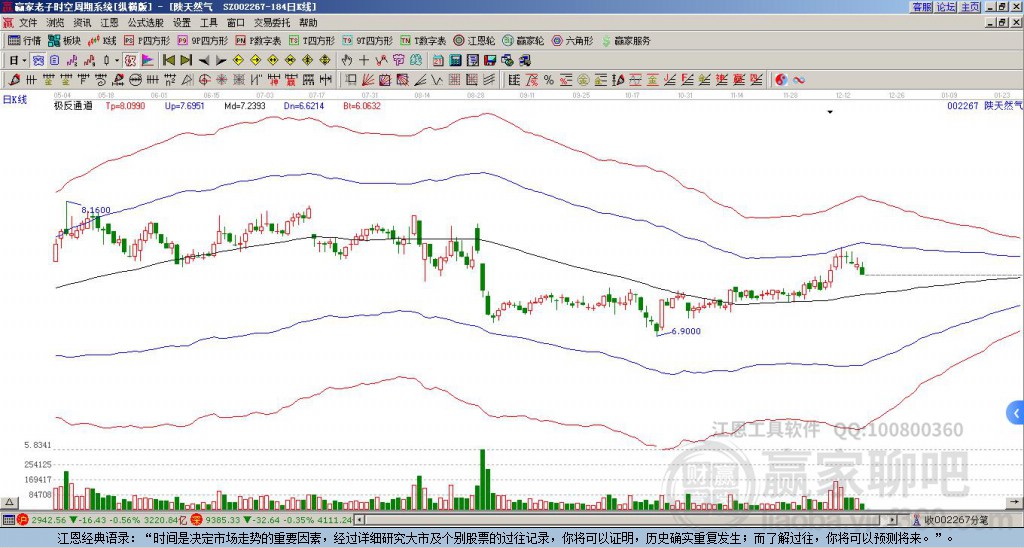Click the 论坛 forum button
The image size is (1024, 548).
point(946,7)
